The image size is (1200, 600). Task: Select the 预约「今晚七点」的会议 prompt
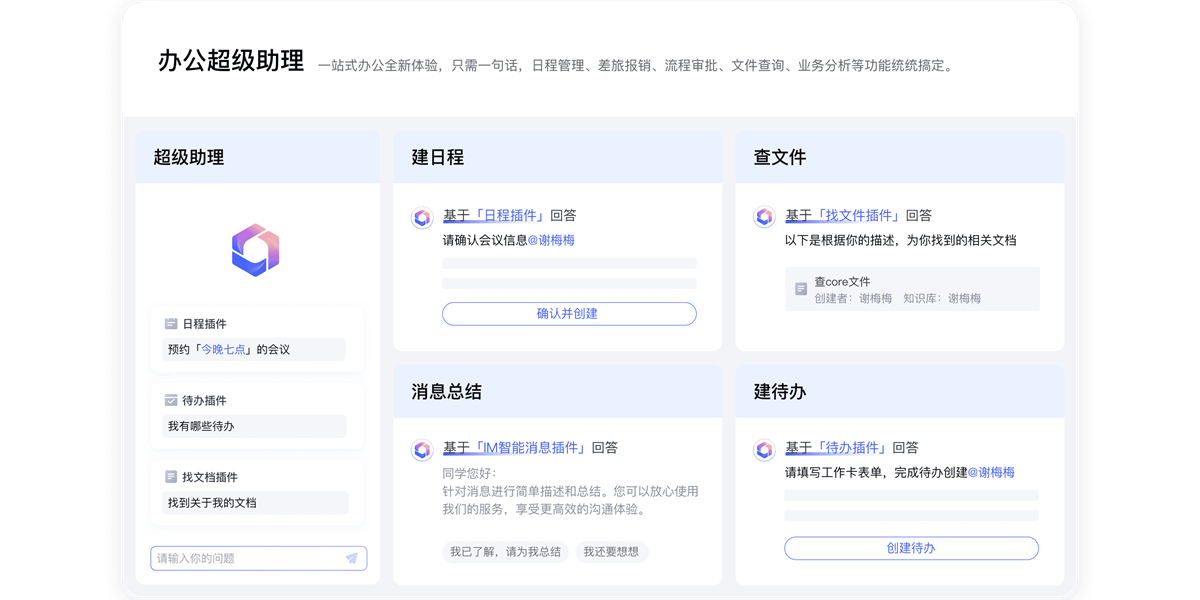[x=254, y=350]
